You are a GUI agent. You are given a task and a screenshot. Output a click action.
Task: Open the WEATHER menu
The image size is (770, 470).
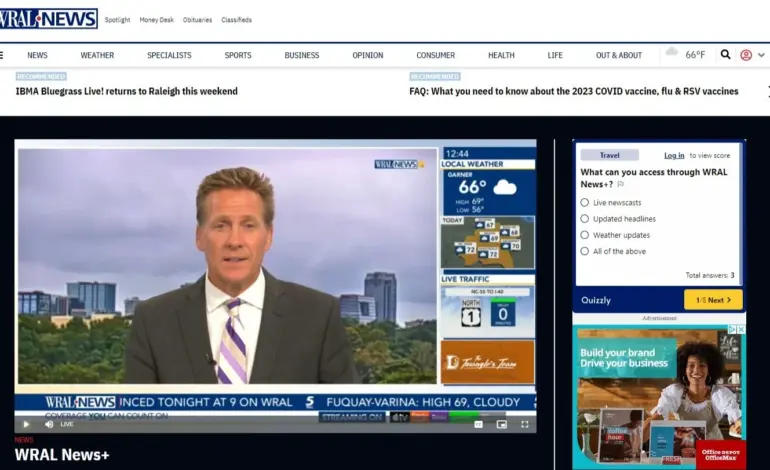(97, 55)
